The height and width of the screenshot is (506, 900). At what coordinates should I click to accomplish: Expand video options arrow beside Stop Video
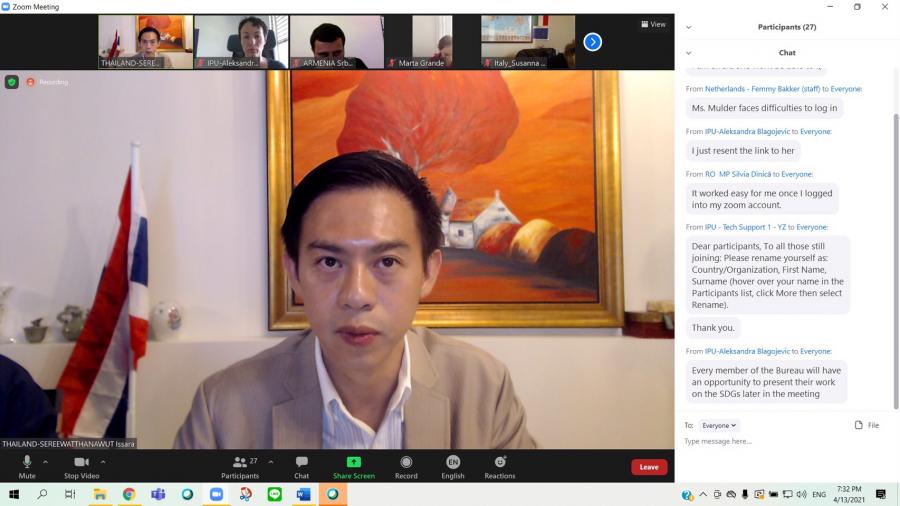tap(103, 462)
